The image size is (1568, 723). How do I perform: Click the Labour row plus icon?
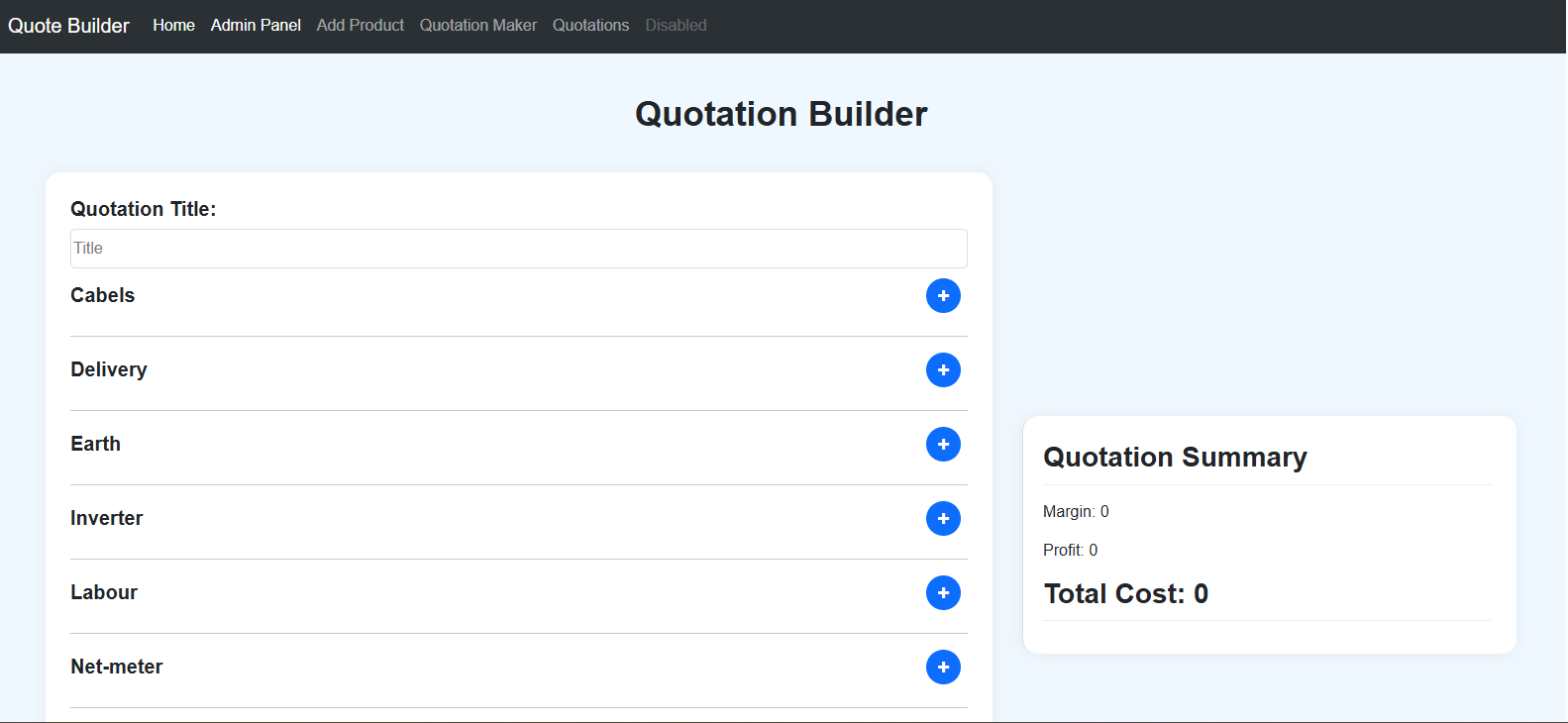coord(943,593)
